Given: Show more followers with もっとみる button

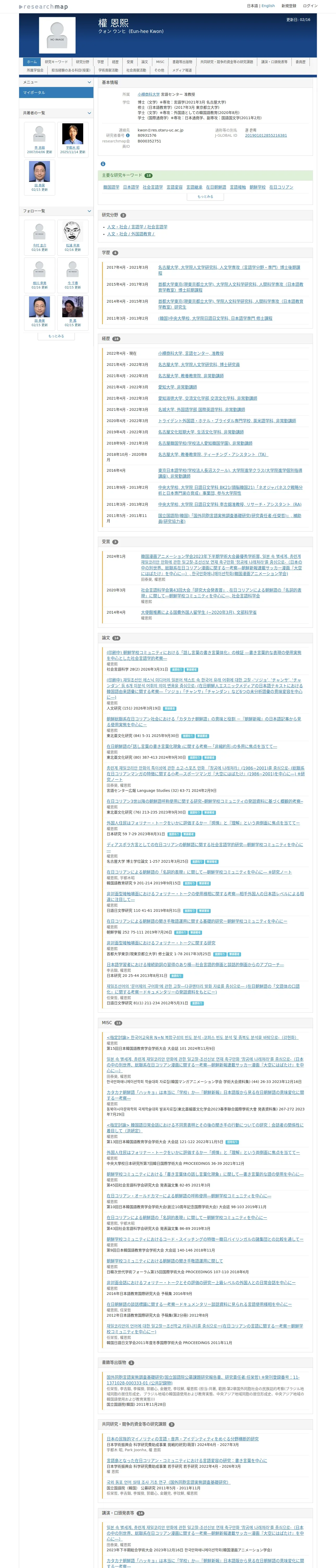Looking at the screenshot, I should tap(56, 336).
